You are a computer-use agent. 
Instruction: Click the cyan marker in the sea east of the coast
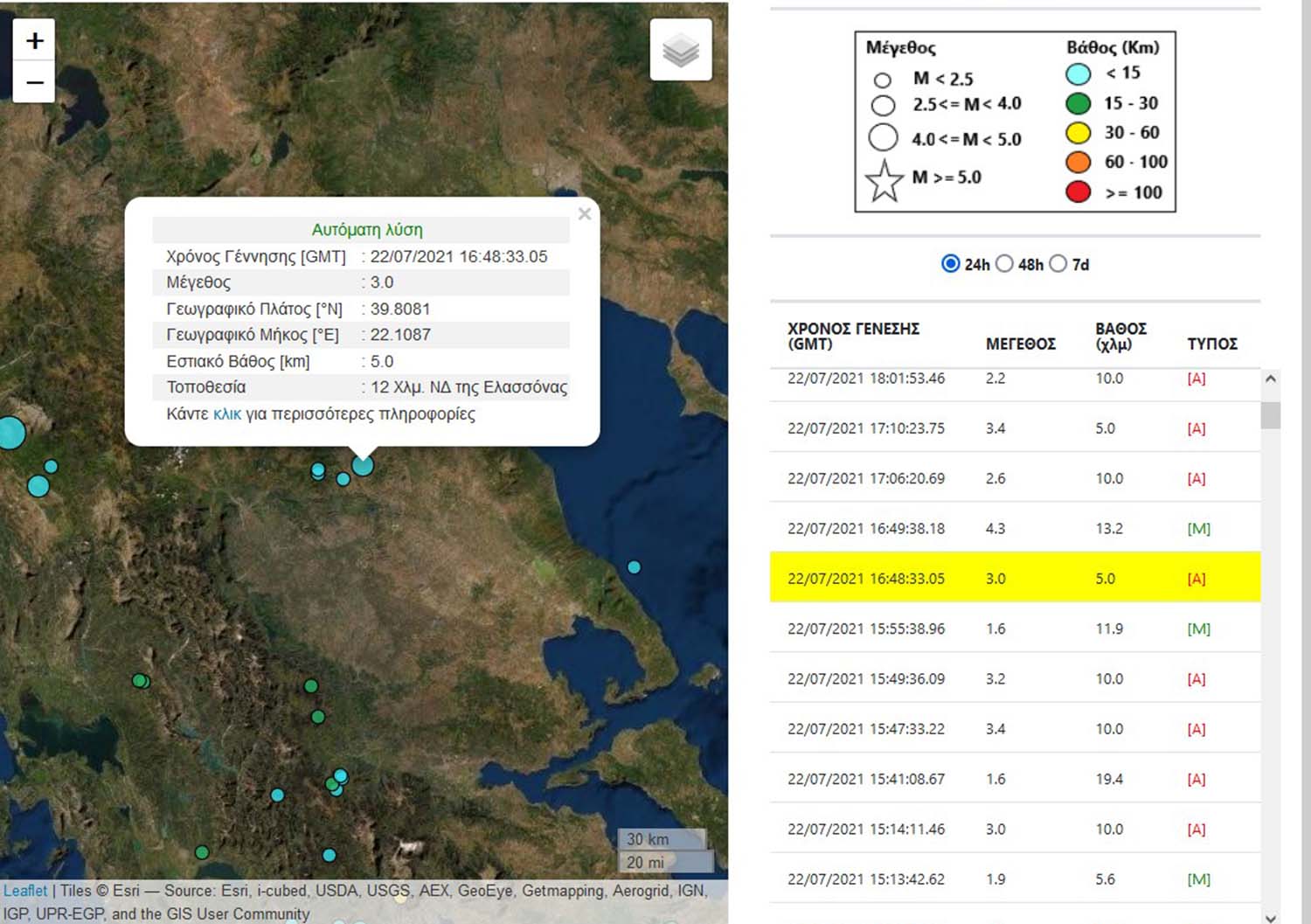[x=634, y=567]
